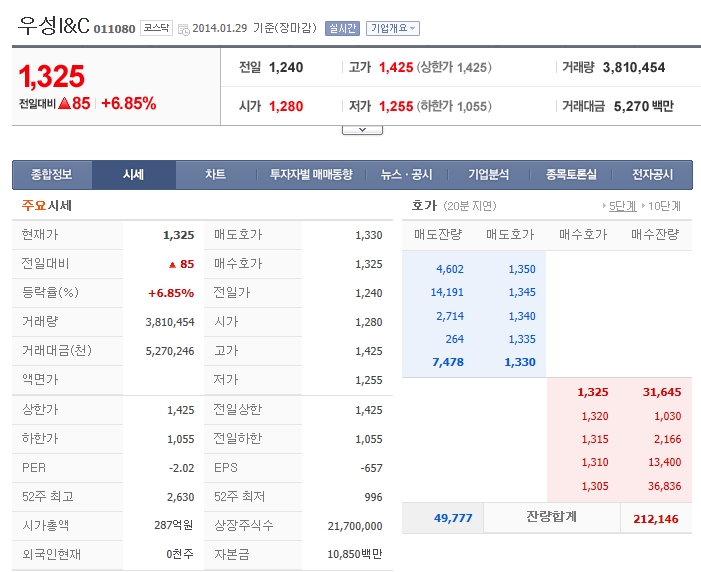Click the +6.85% change rate in header
This screenshot has height=572, width=701.
pyautogui.click(x=129, y=104)
